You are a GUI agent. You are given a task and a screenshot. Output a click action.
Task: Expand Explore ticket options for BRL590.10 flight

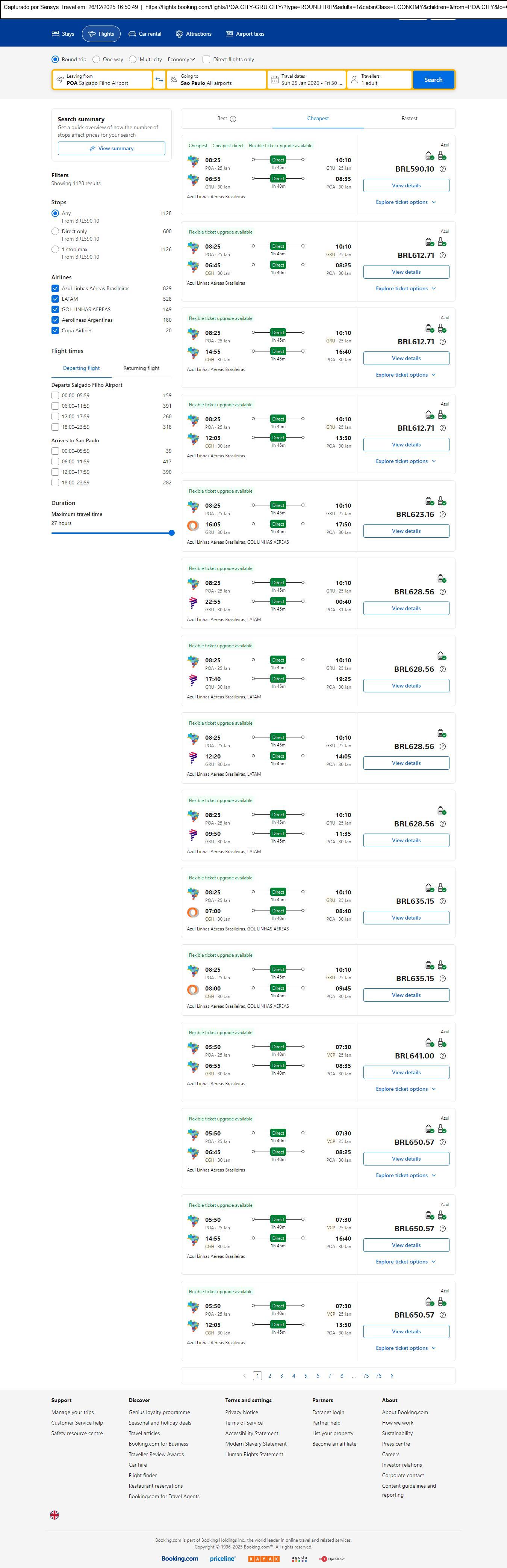[x=406, y=202]
